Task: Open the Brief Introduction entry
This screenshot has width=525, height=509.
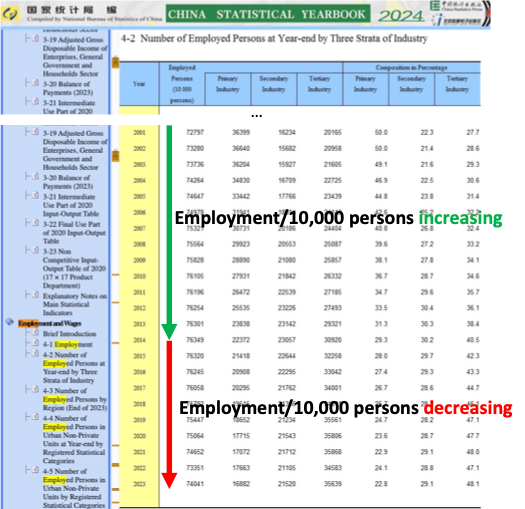Action: click(x=69, y=334)
